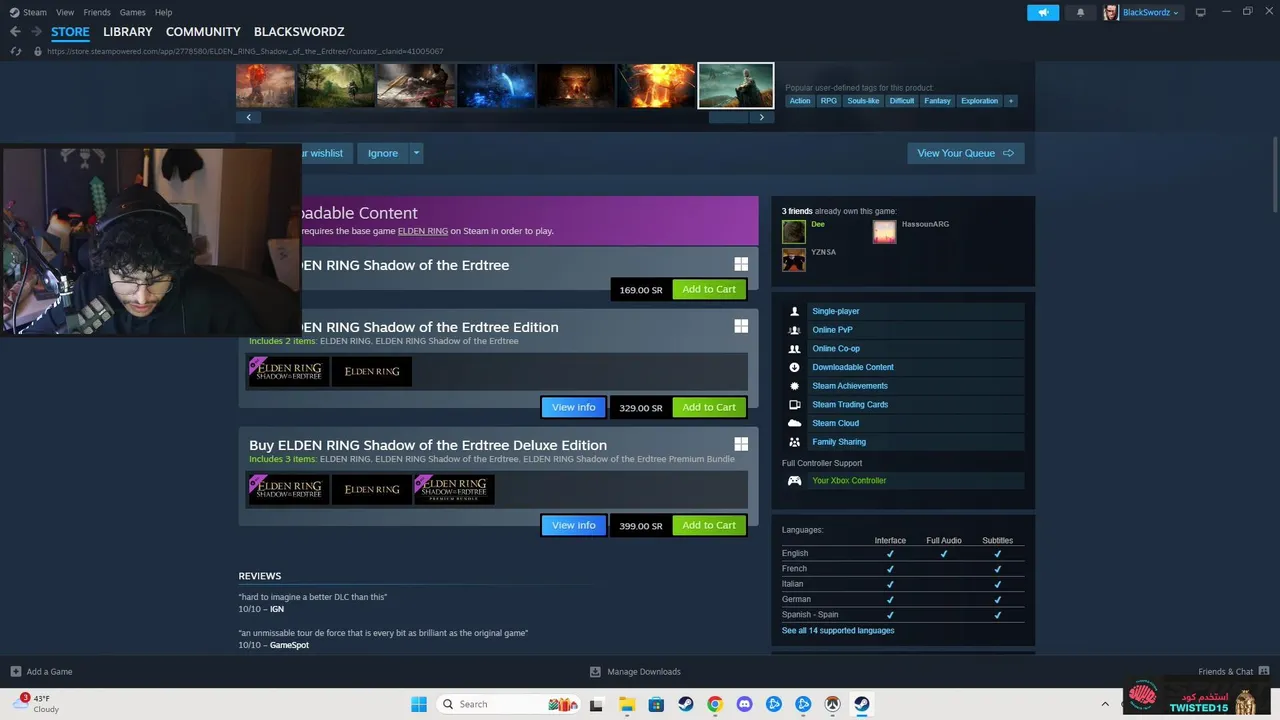Screen dimensions: 1280x720
Task: Add the 329.00 SR edition to cart
Action: [709, 407]
